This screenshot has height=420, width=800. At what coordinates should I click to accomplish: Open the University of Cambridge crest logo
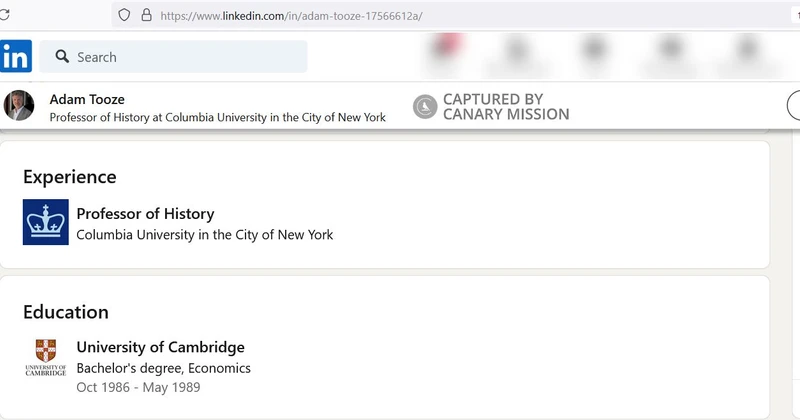pos(46,357)
